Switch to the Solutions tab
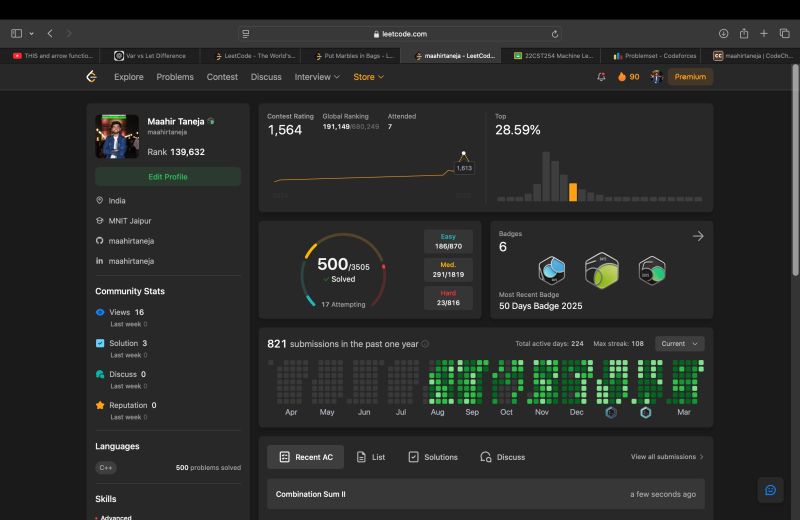Screen dimensions: 800x520 pos(433,457)
